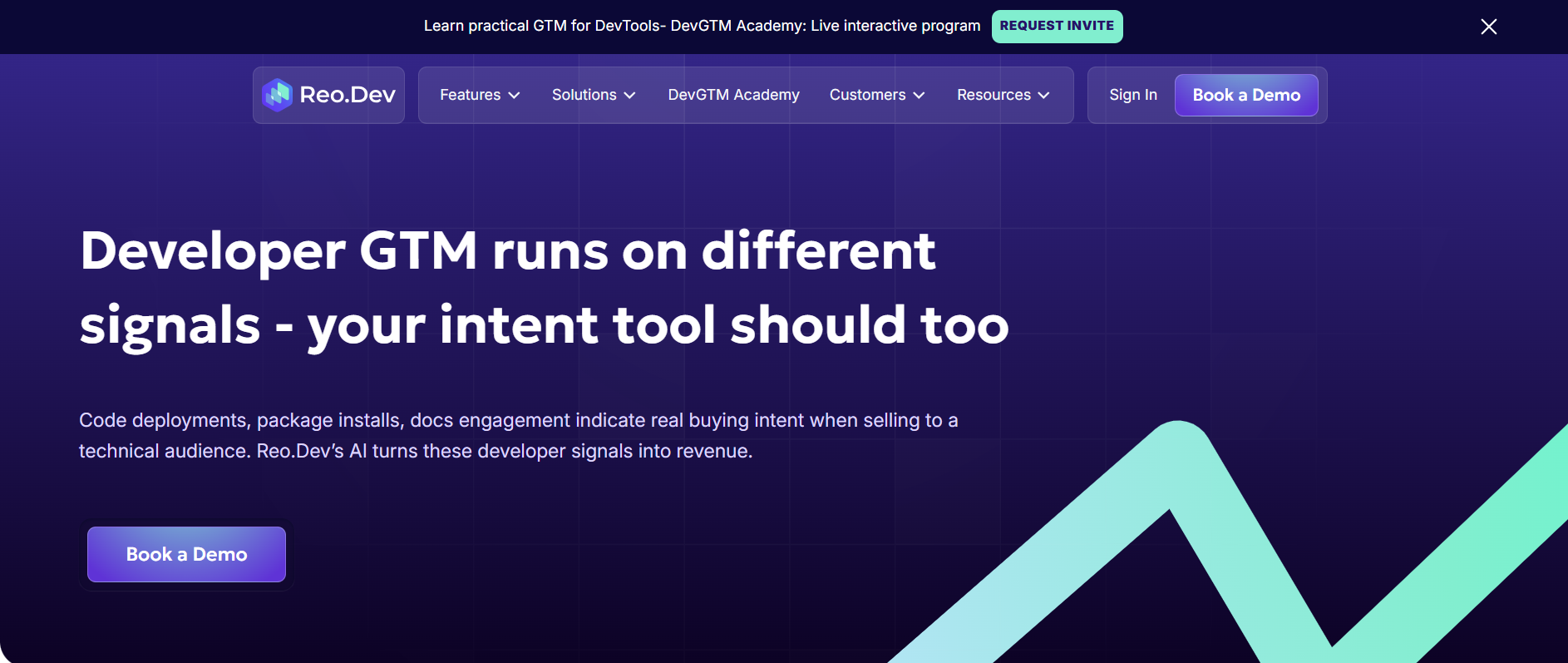Select the Resources menu label
Screen dimensions: 1568x663
(994, 95)
